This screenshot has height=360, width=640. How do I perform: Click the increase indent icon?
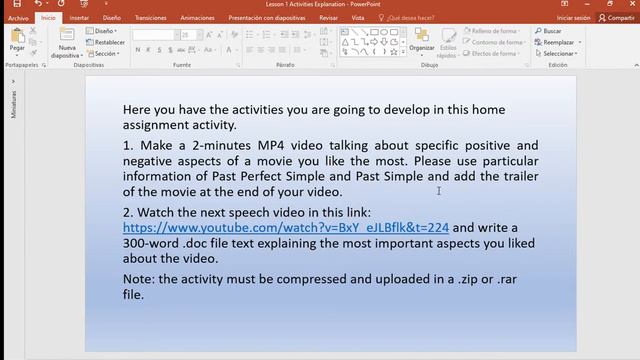click(295, 35)
